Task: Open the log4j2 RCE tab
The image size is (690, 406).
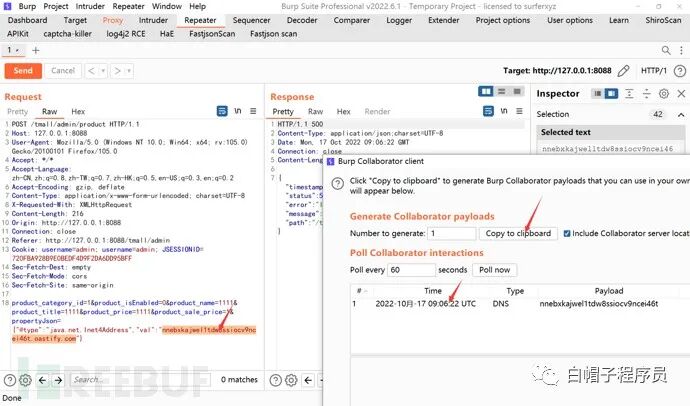Action: [126, 34]
